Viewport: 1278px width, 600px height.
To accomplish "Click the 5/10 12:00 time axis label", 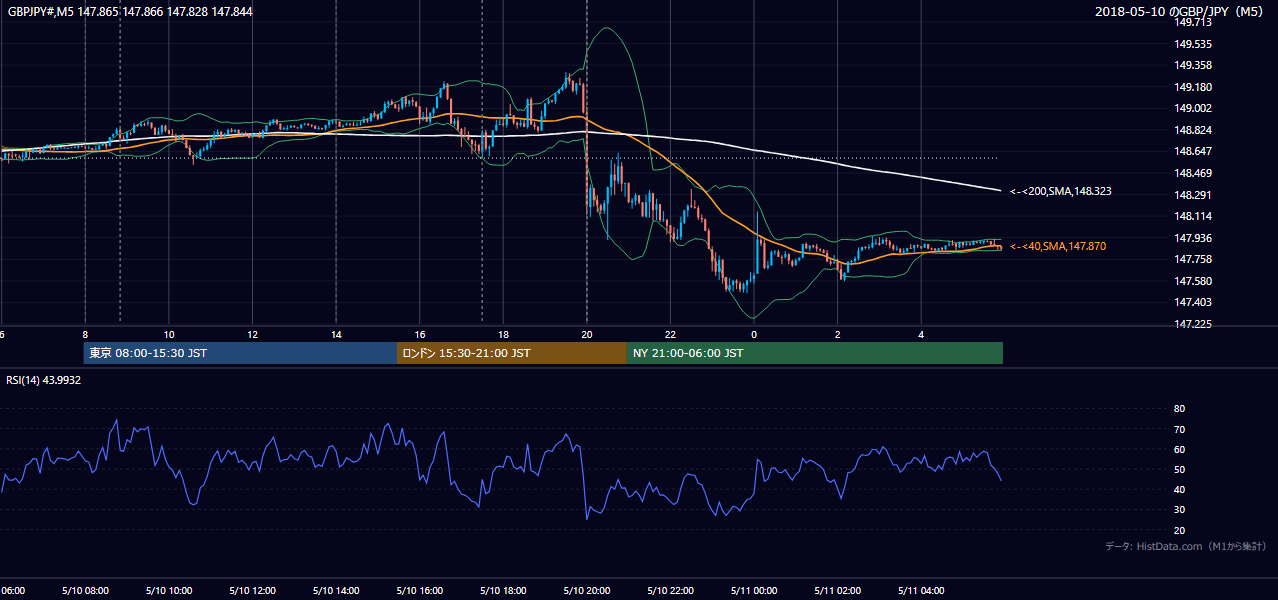I will click(253, 591).
